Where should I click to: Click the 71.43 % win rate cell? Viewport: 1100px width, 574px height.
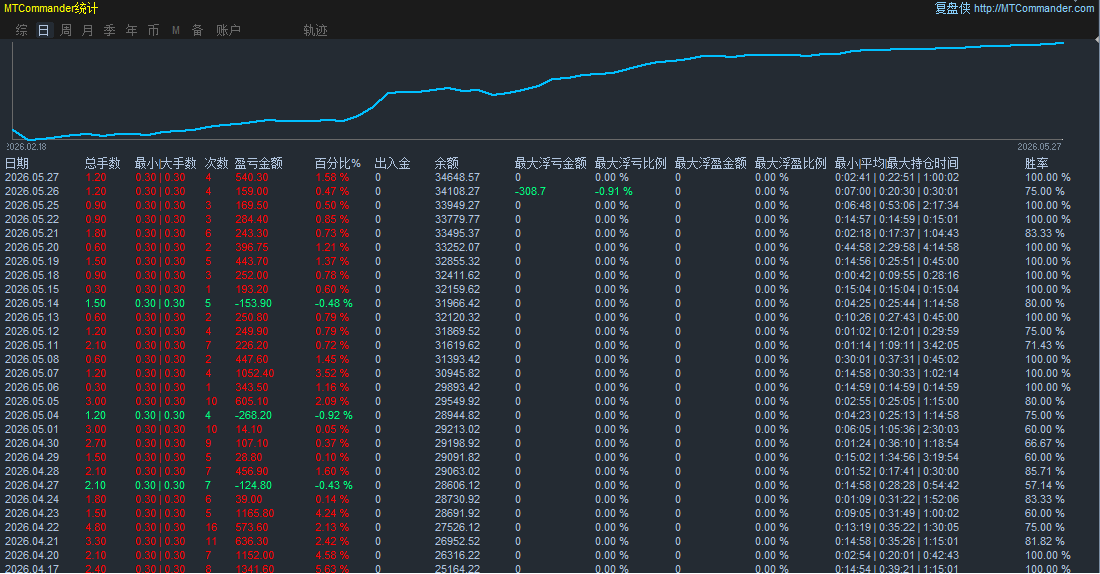point(1045,345)
